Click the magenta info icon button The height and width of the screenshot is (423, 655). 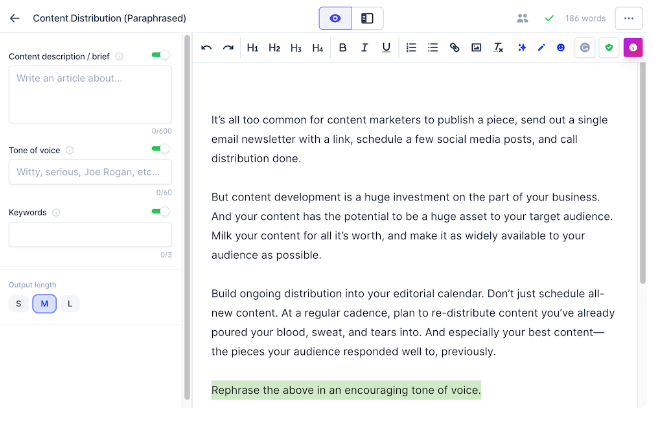click(x=633, y=48)
